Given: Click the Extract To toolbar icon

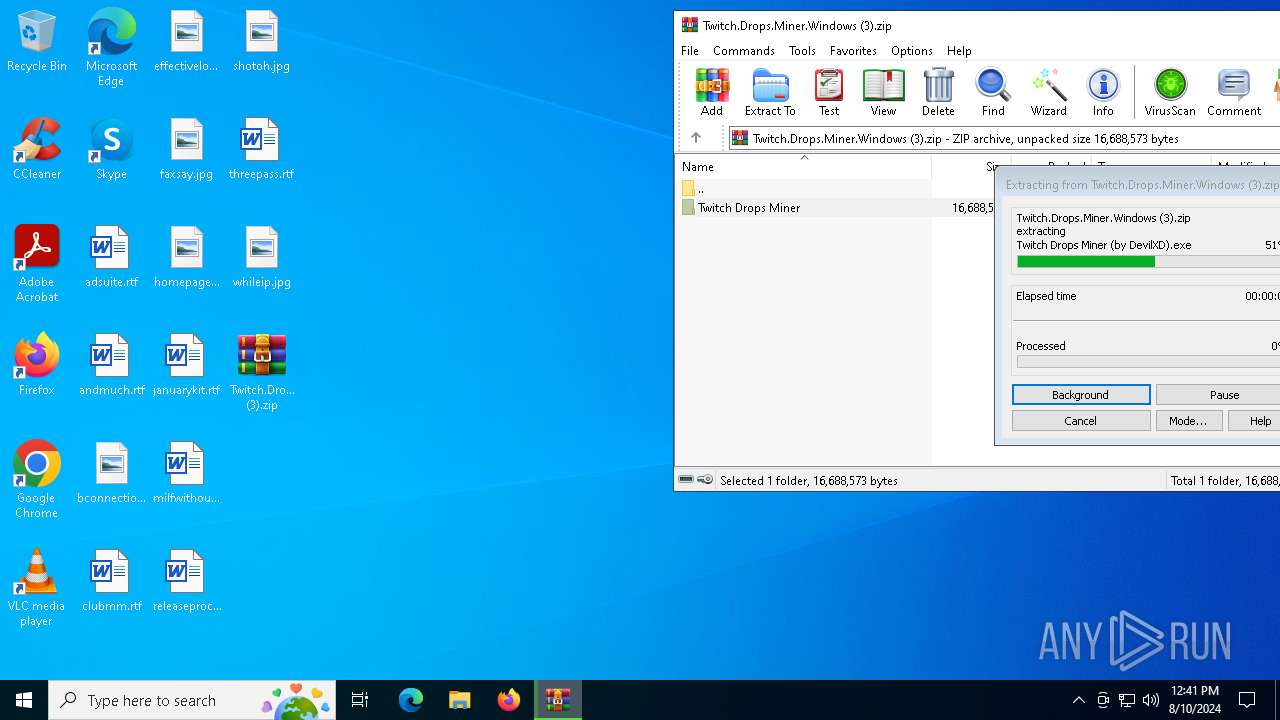Looking at the screenshot, I should (x=770, y=92).
